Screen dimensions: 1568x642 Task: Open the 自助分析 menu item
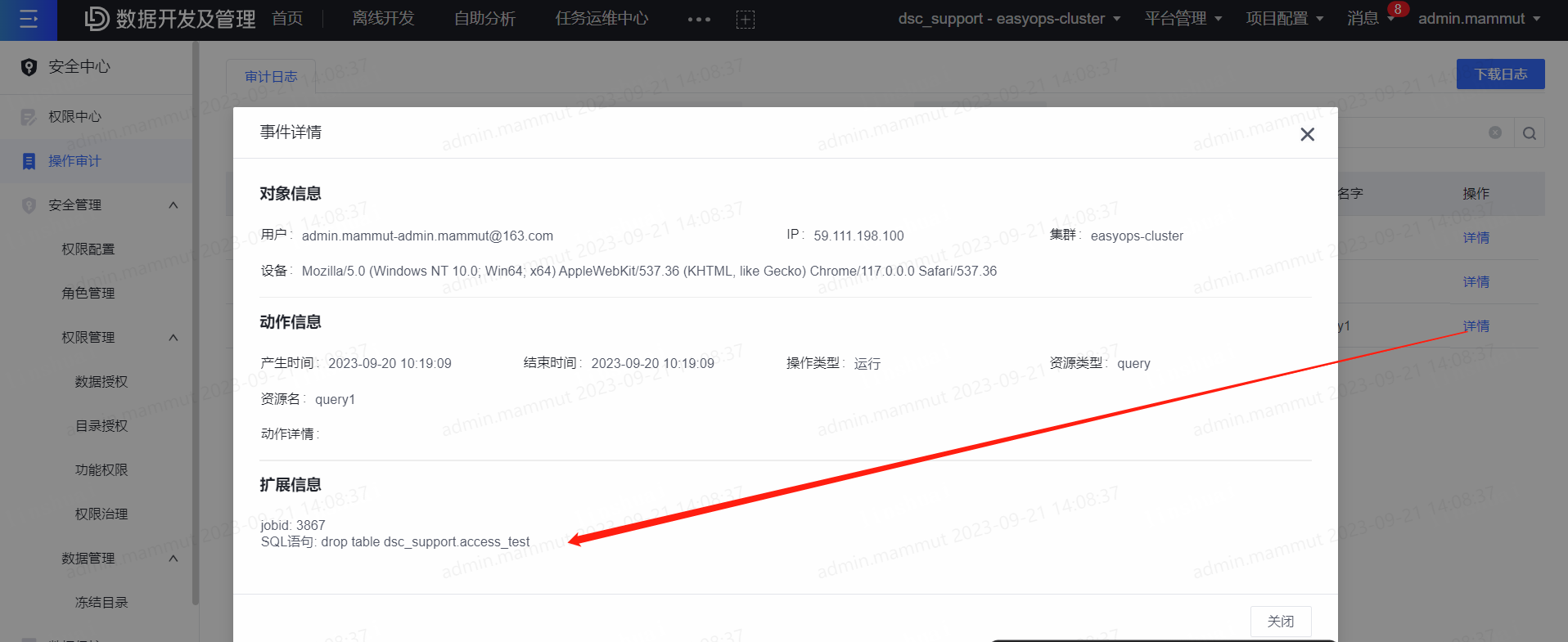point(484,19)
